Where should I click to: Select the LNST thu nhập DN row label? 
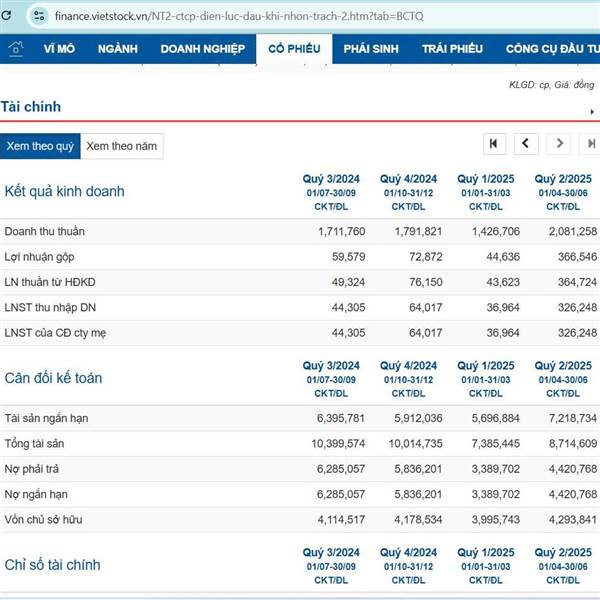pos(50,307)
